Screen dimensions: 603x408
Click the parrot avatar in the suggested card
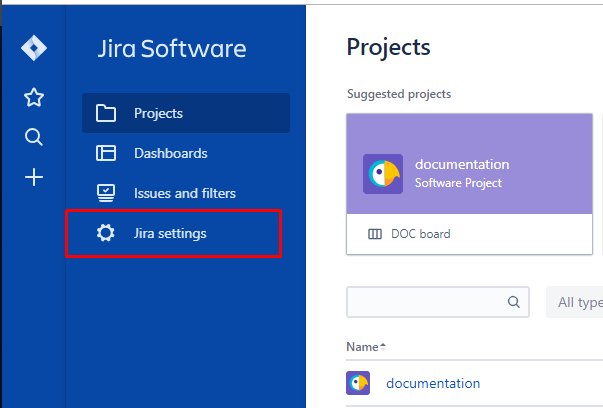point(383,174)
